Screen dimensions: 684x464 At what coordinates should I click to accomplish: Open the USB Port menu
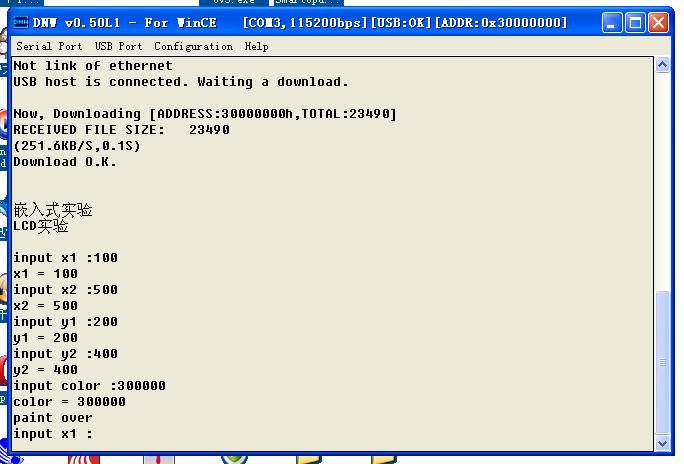point(119,46)
